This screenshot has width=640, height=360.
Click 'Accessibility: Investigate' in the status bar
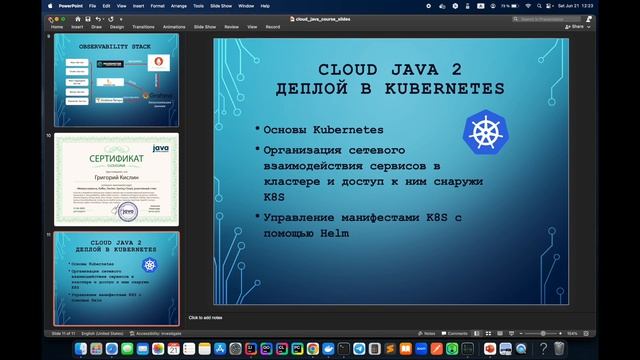(156, 333)
